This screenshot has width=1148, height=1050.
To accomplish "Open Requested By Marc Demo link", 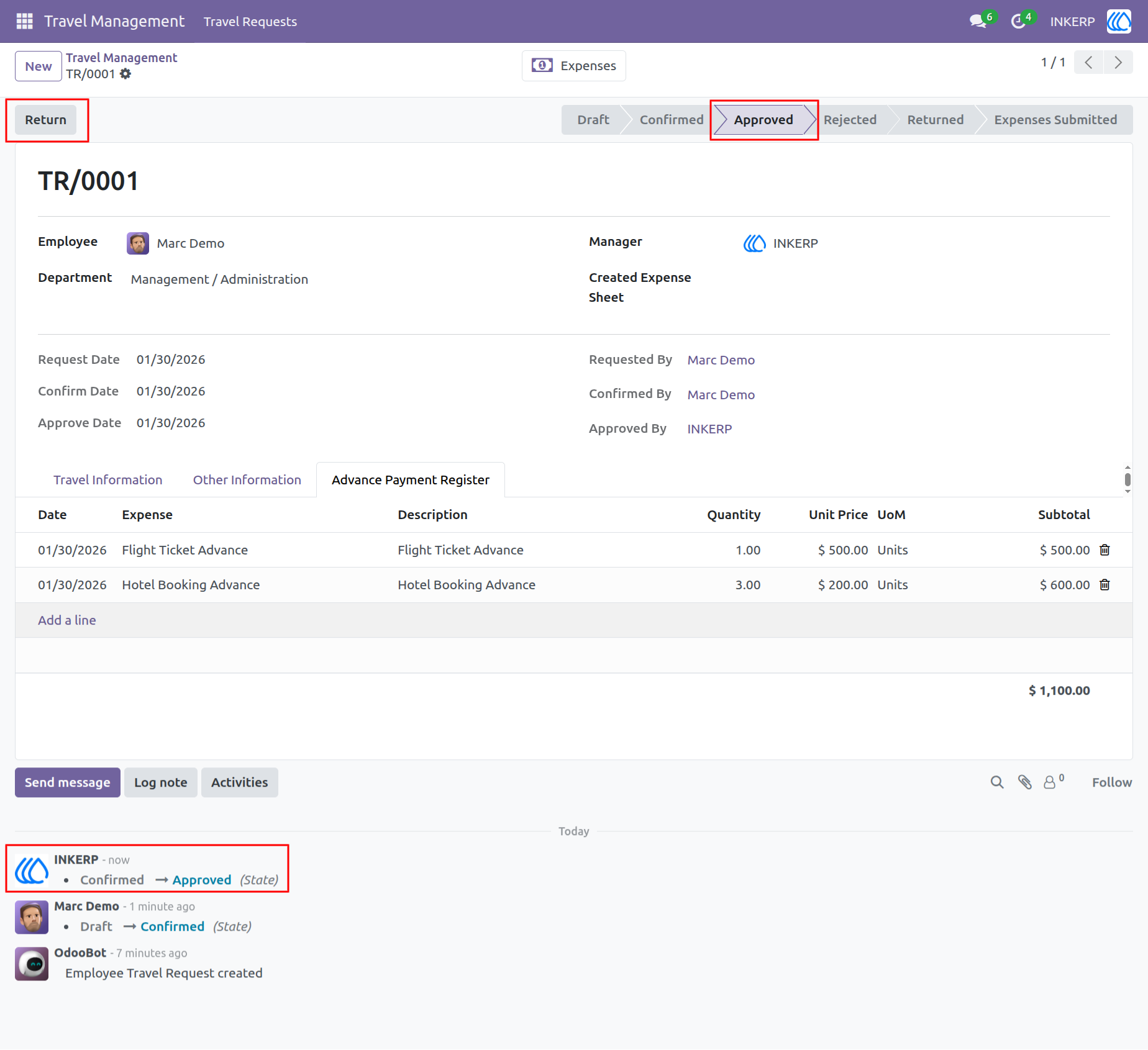I will [721, 360].
